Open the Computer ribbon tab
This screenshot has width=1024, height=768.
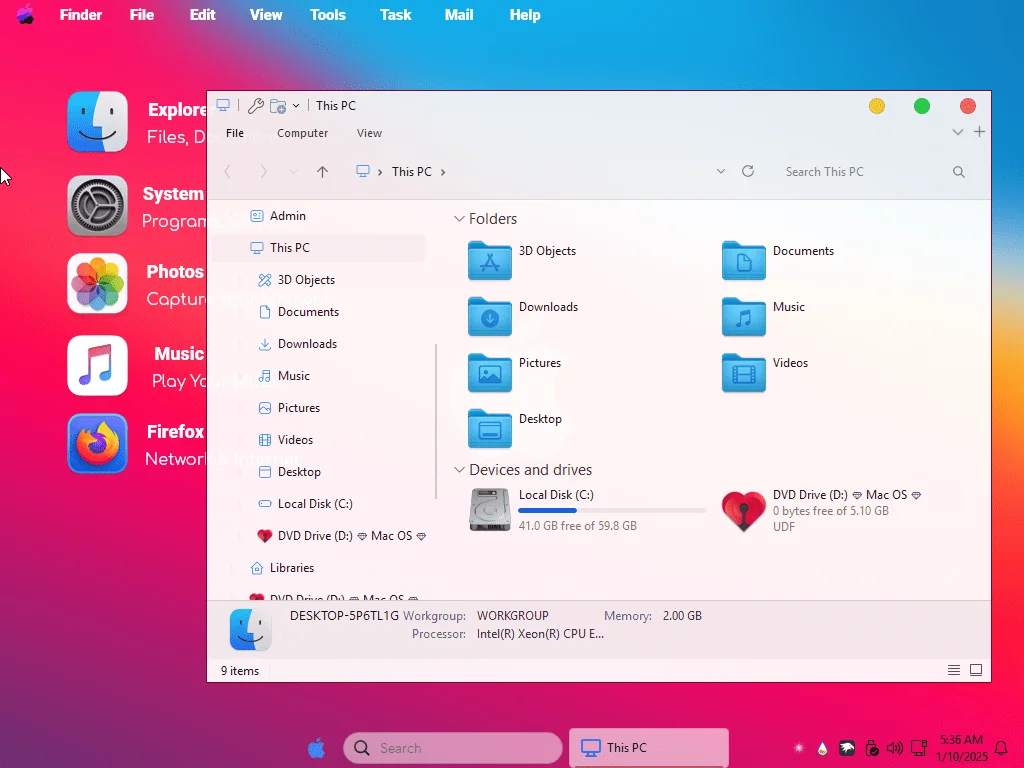[302, 133]
